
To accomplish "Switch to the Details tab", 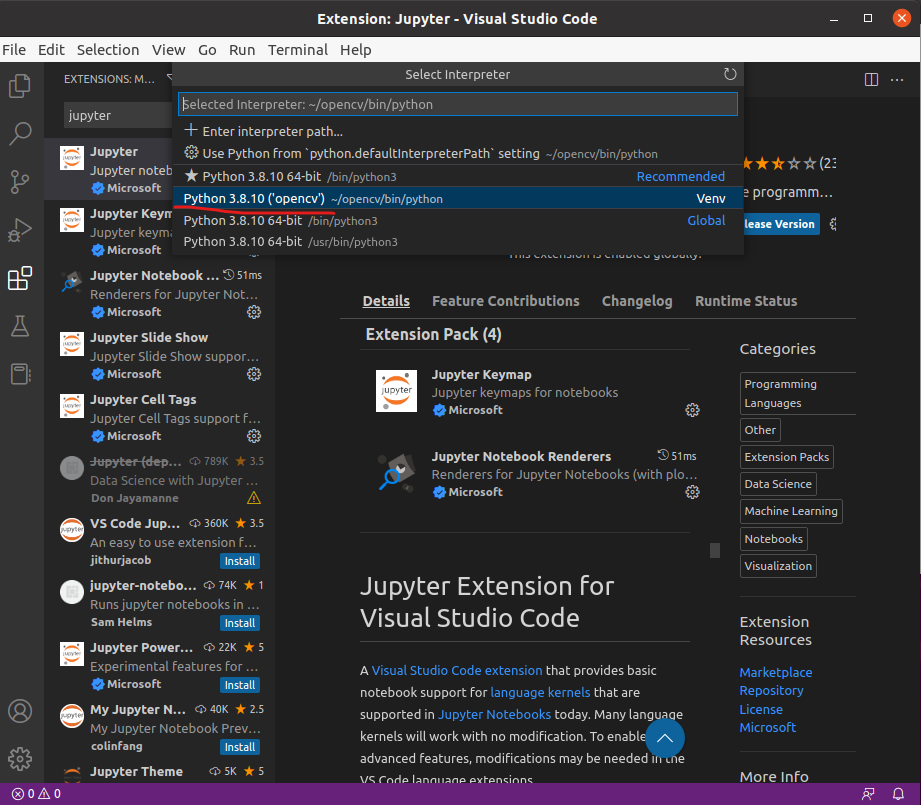I will pyautogui.click(x=386, y=301).
